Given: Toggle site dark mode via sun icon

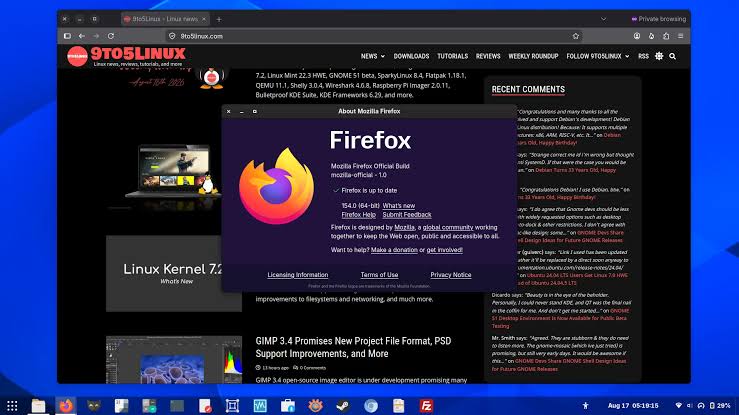Looking at the screenshot, I should [x=659, y=56].
